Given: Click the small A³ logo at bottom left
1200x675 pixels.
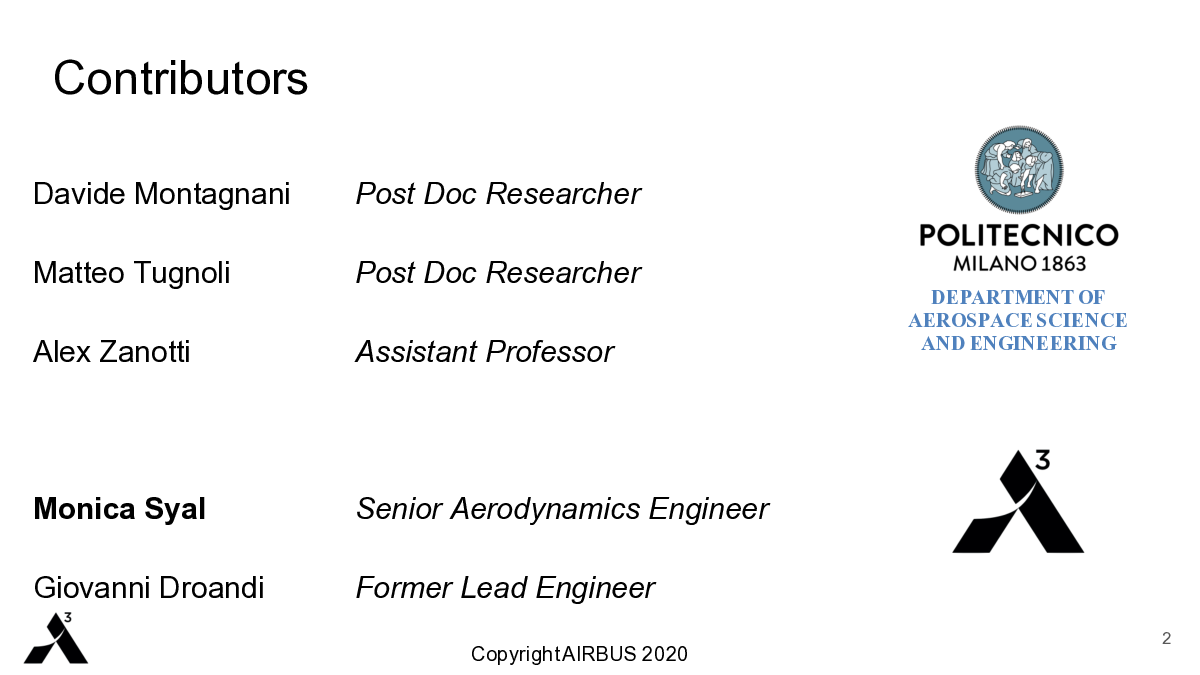Looking at the screenshot, I should (x=56, y=638).
